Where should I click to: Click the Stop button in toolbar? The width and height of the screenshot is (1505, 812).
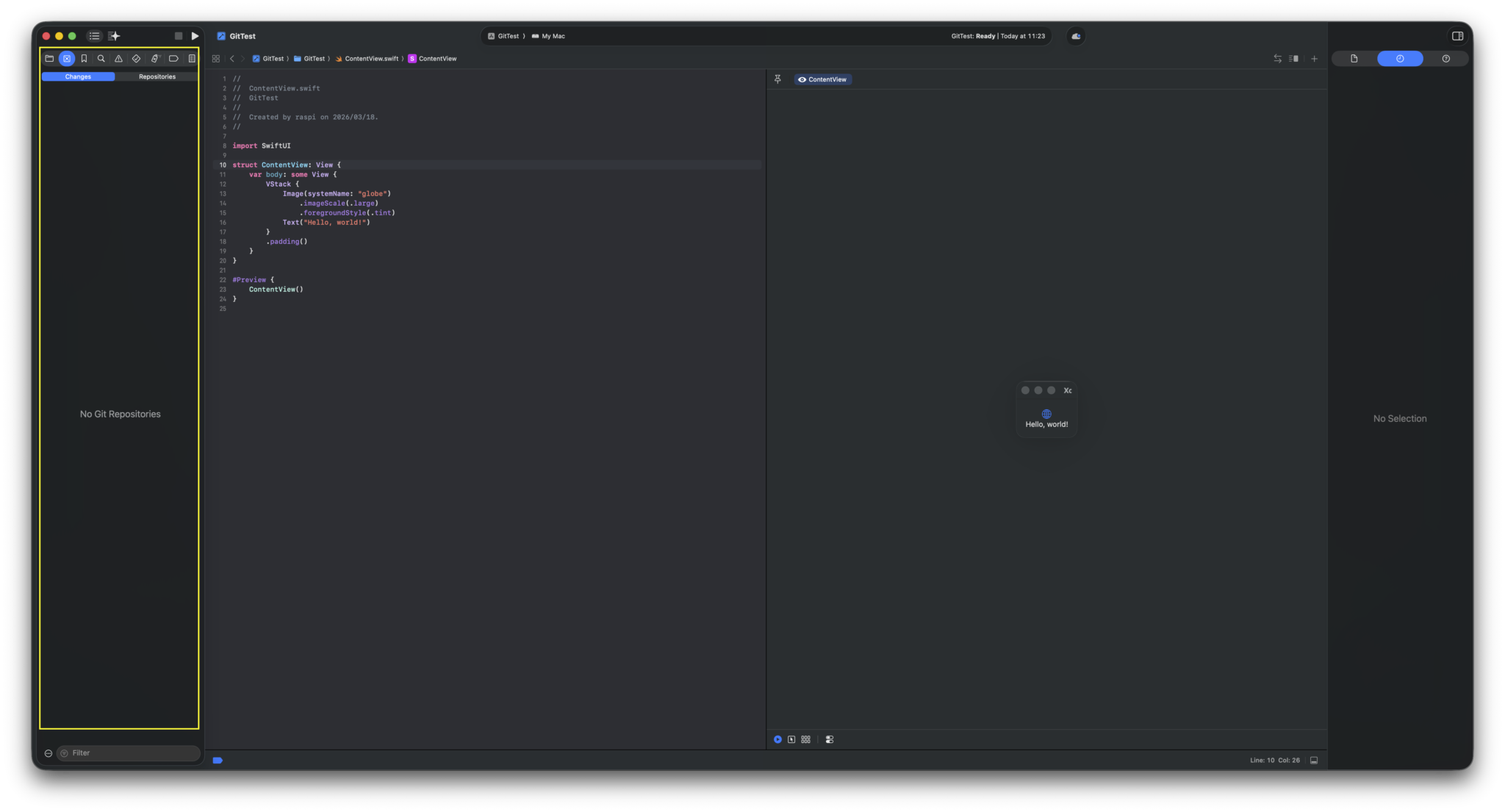coord(179,36)
